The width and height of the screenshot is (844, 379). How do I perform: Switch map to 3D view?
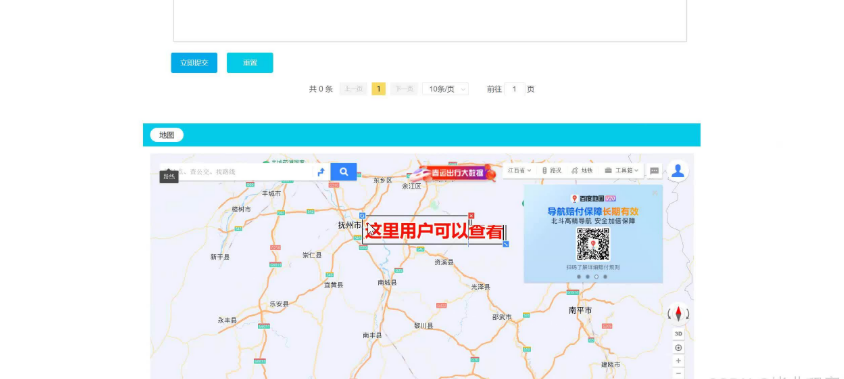[678, 334]
